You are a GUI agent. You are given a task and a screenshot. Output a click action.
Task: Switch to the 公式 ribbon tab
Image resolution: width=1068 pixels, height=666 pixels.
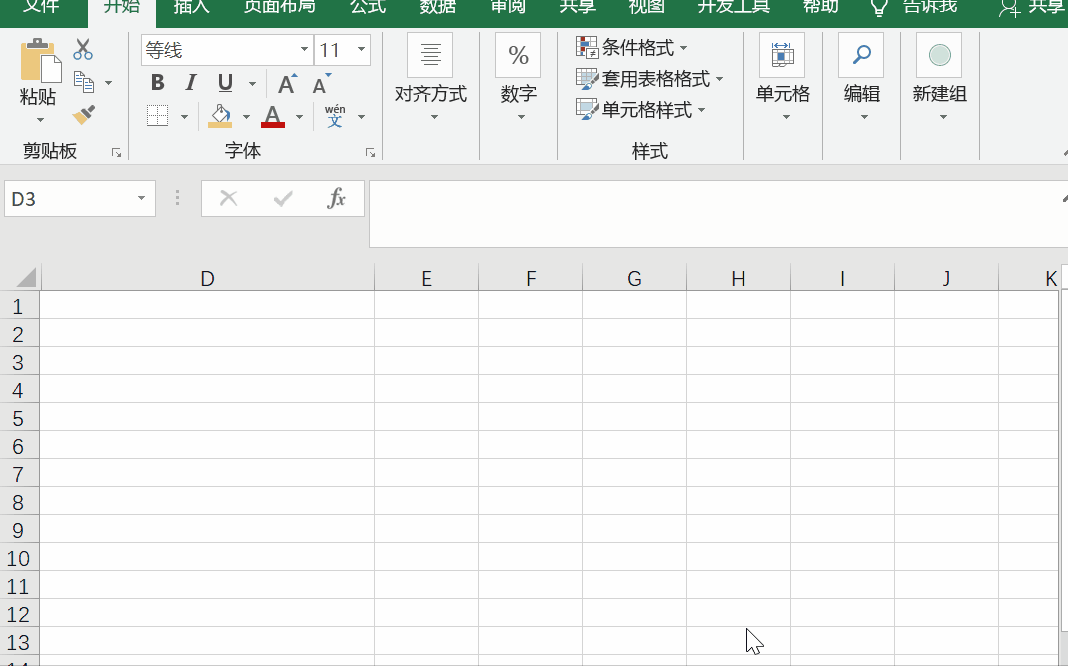tap(368, 7)
